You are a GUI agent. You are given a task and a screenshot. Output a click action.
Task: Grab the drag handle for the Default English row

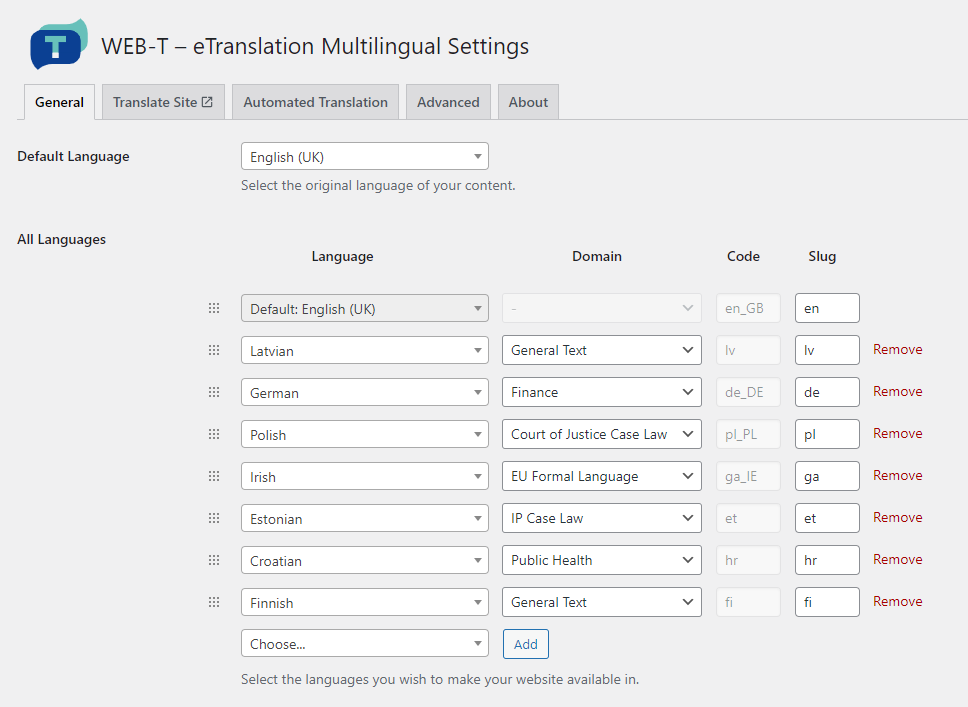coord(214,308)
